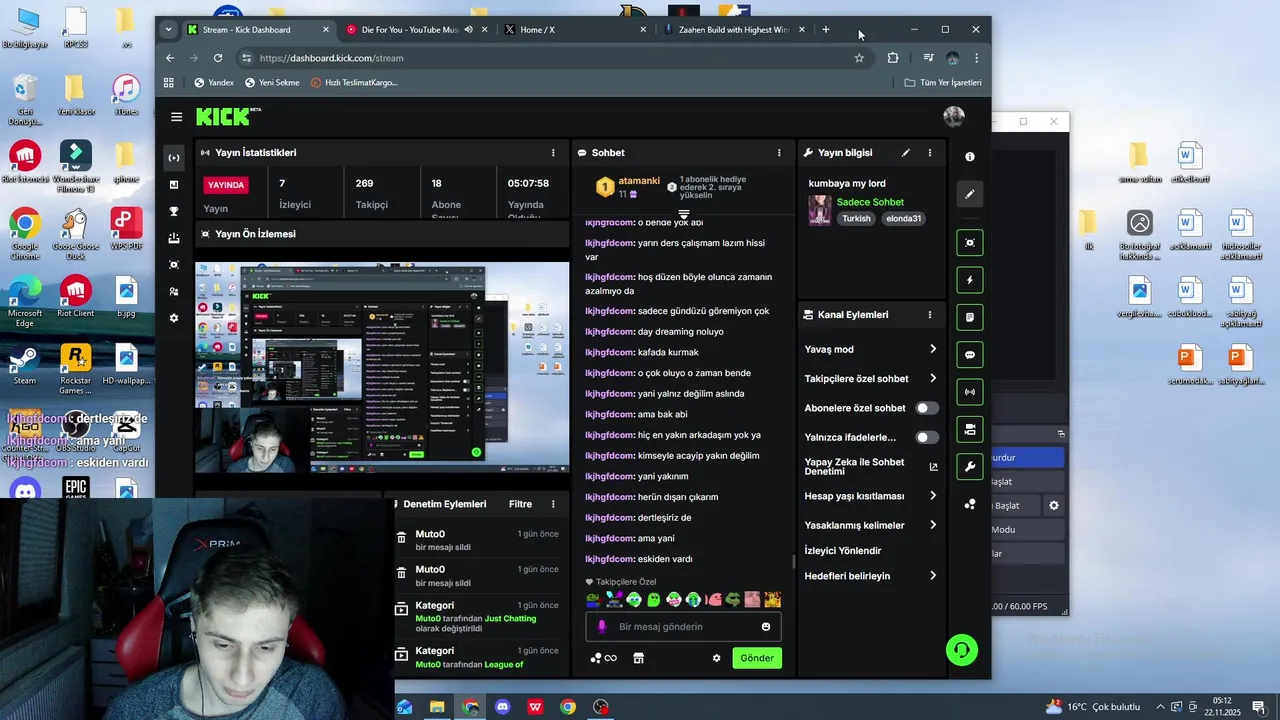Insert the flame emote from emote row

(x=772, y=600)
